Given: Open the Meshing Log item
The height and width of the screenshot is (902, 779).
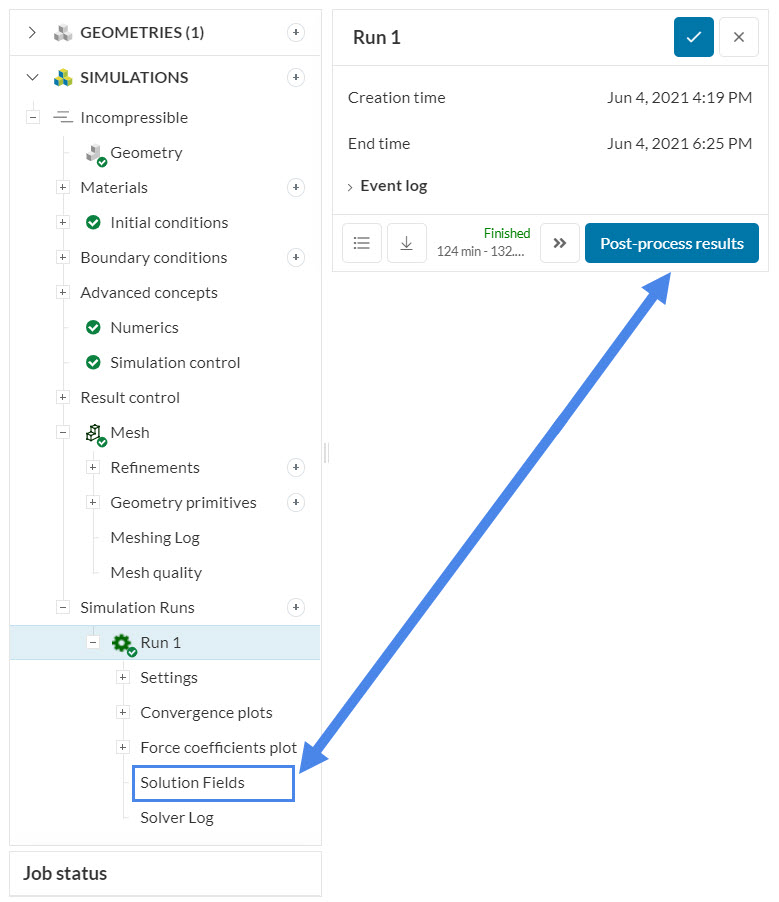Looking at the screenshot, I should (155, 538).
